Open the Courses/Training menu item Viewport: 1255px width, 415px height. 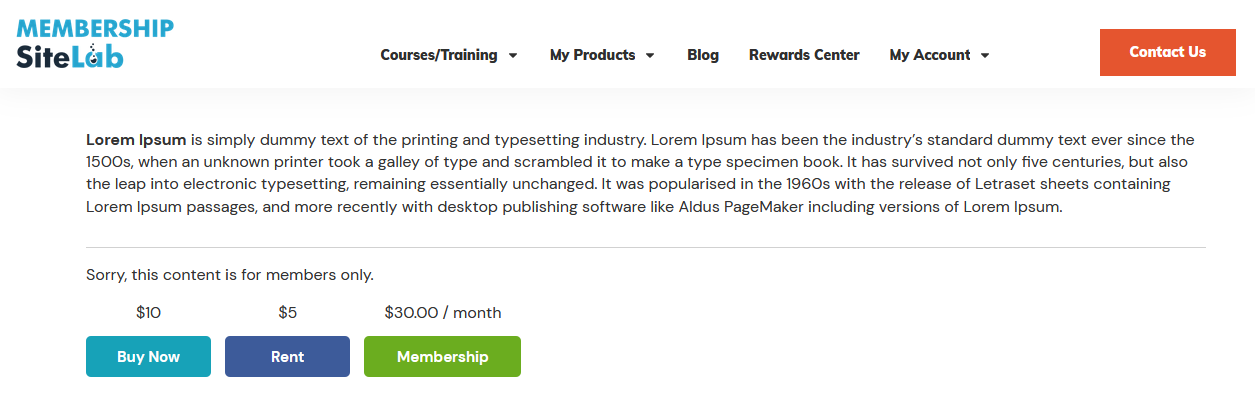[438, 55]
